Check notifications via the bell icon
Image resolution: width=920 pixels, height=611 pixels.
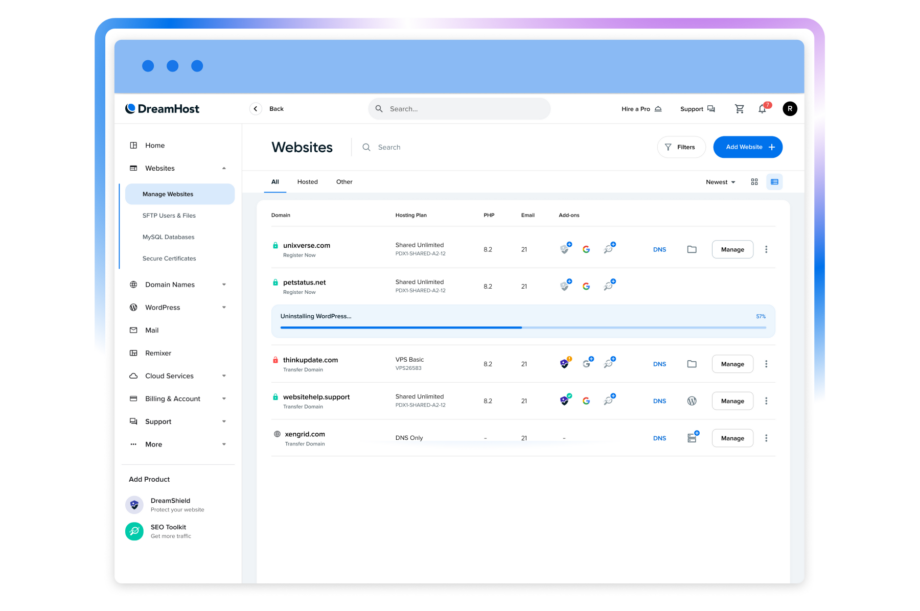coord(762,108)
